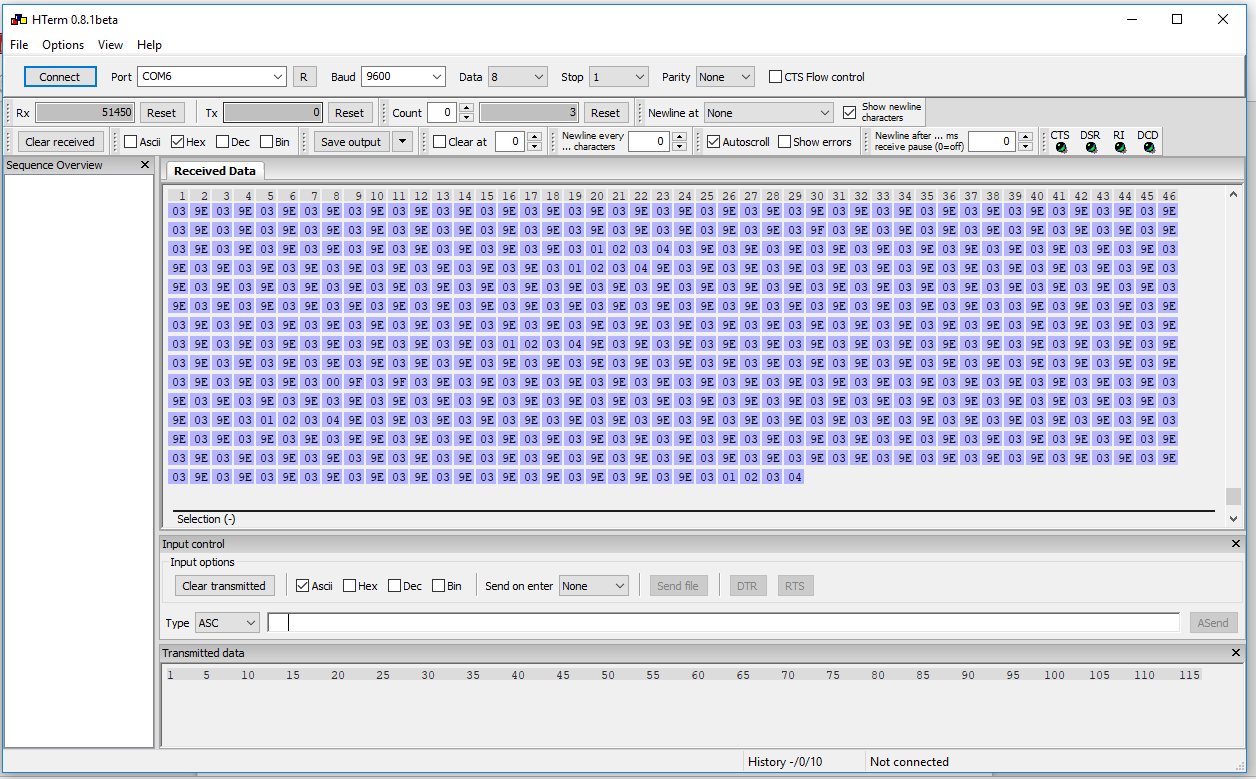Click the Send file button
Viewport: 1256px width, 779px height.
pos(678,586)
